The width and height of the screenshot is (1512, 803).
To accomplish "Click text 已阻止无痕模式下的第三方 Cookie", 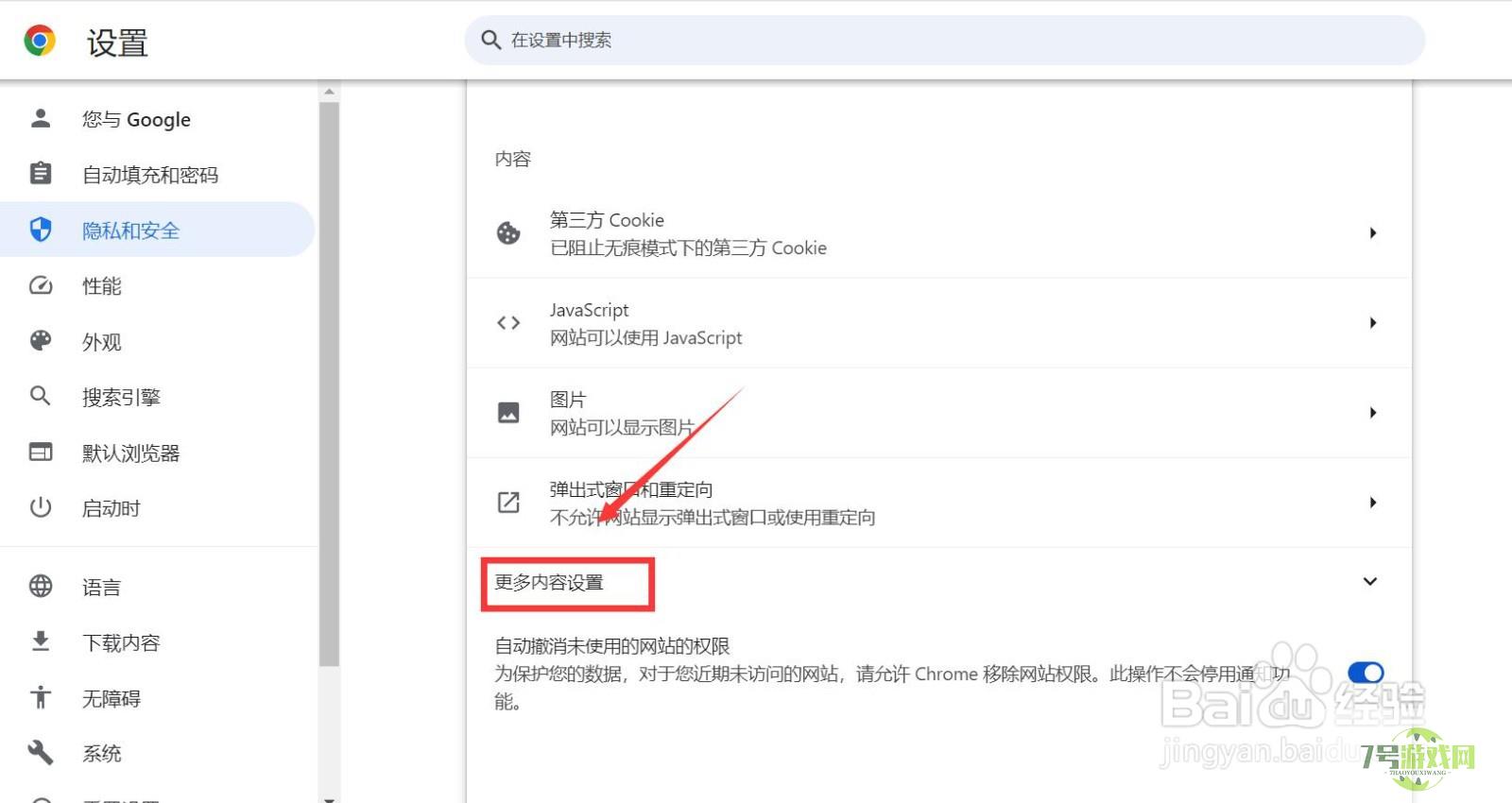I will 688,248.
